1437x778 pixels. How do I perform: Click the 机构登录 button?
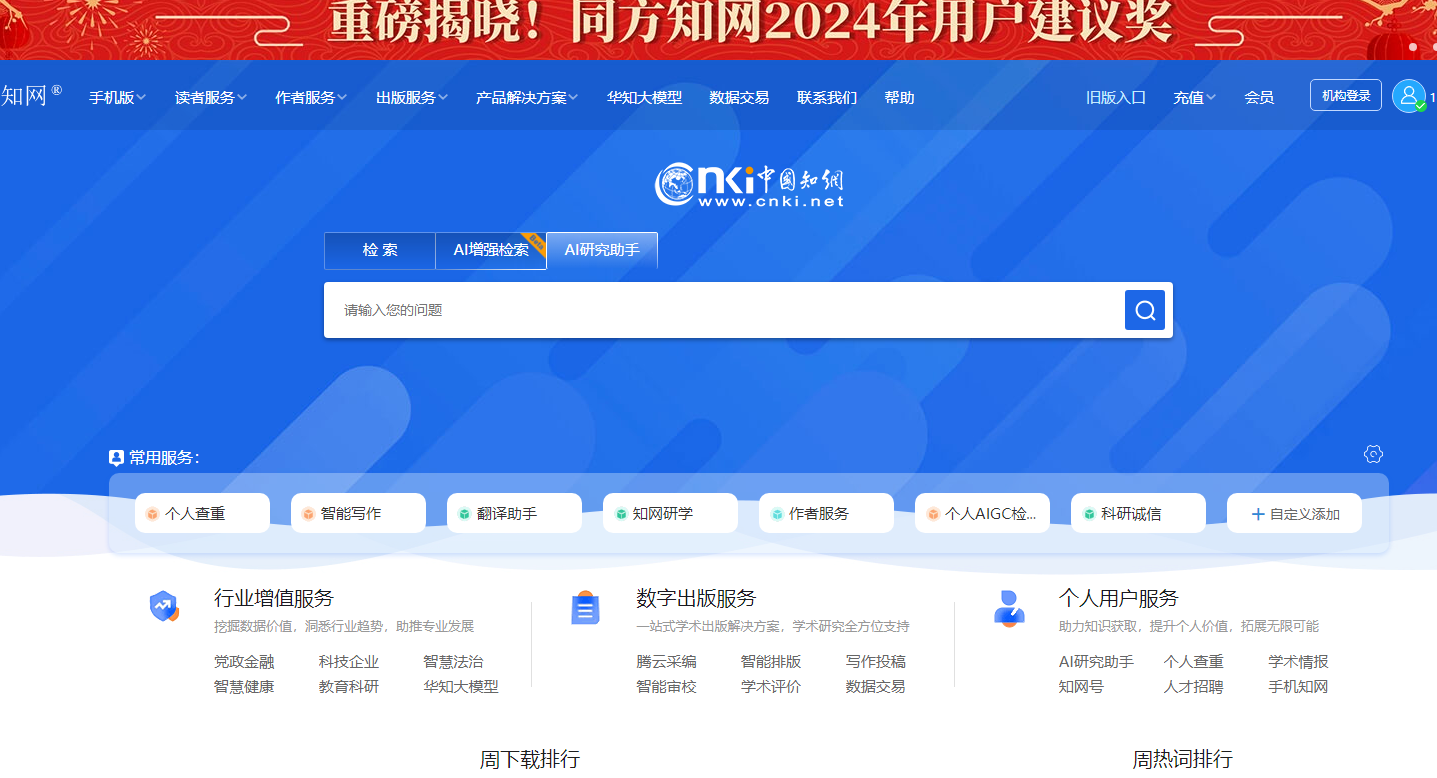click(1345, 96)
